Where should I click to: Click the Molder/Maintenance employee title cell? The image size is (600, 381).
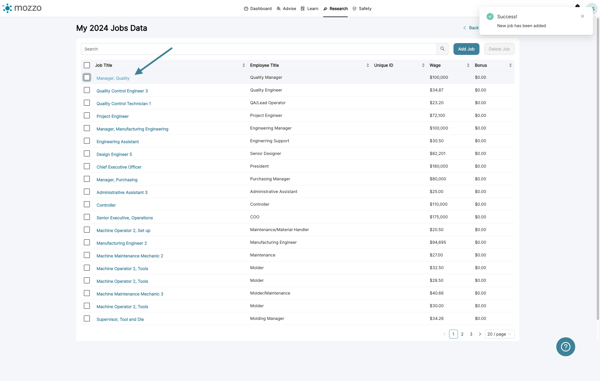click(x=270, y=293)
